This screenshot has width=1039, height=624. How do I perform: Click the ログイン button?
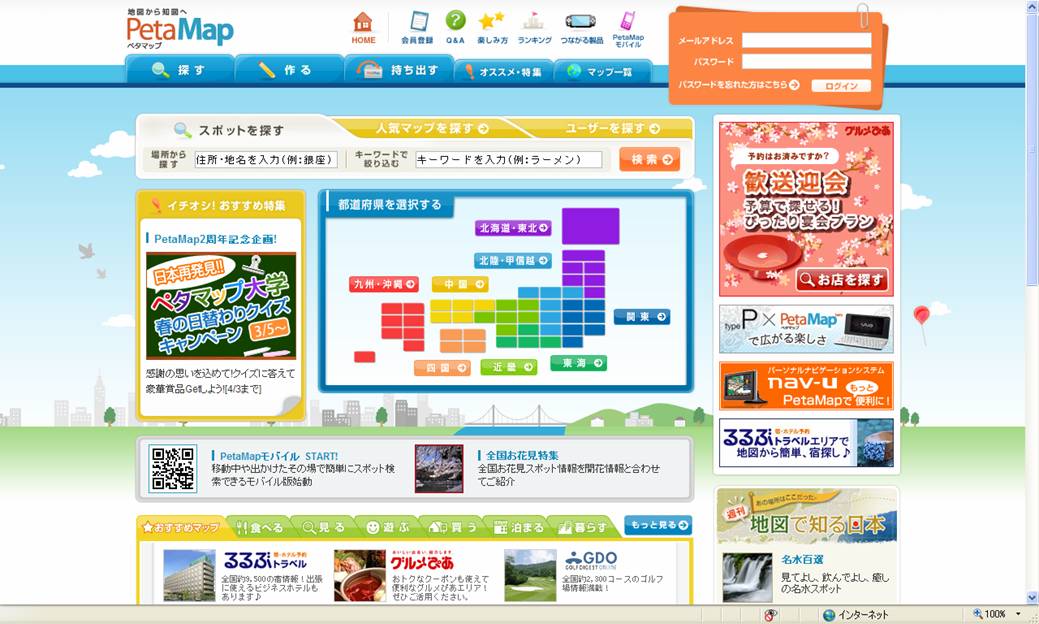[841, 85]
